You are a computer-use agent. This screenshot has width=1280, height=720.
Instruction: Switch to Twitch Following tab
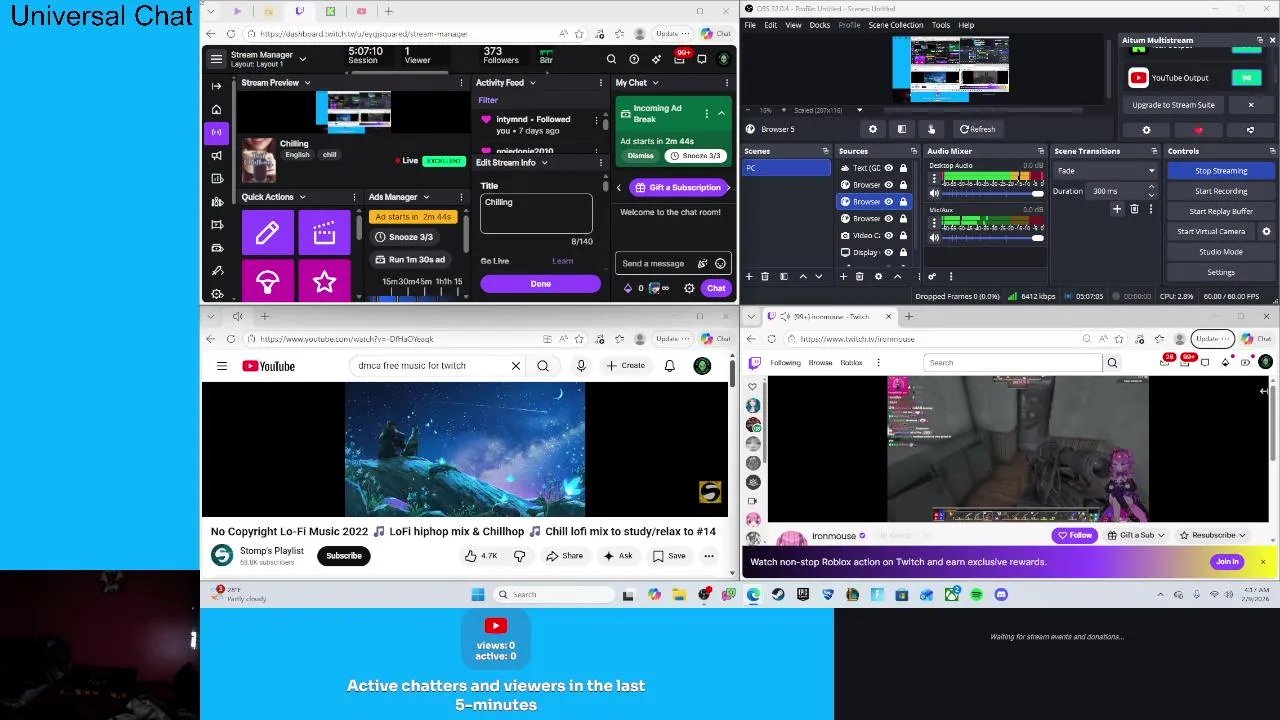point(785,363)
